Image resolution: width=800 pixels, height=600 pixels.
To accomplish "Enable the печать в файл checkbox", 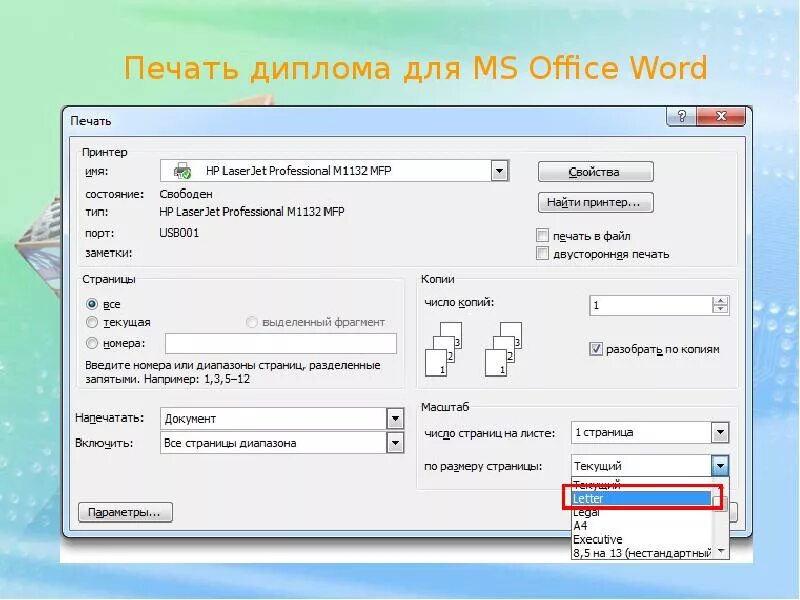I will point(542,236).
